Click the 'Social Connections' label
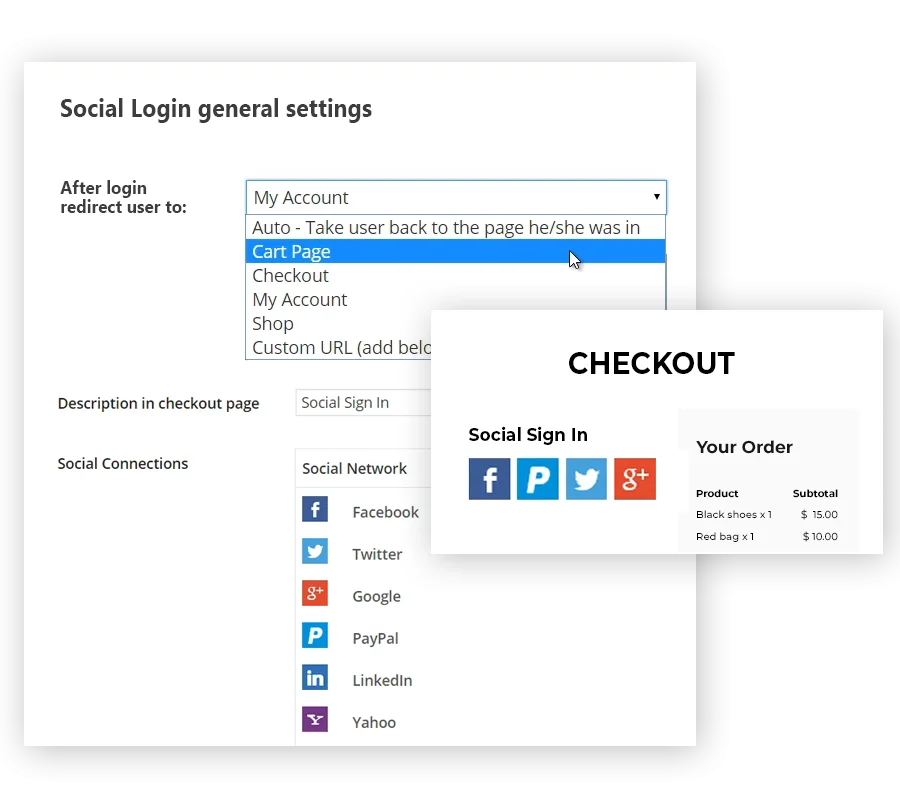The height and width of the screenshot is (807, 900). pyautogui.click(x=123, y=463)
